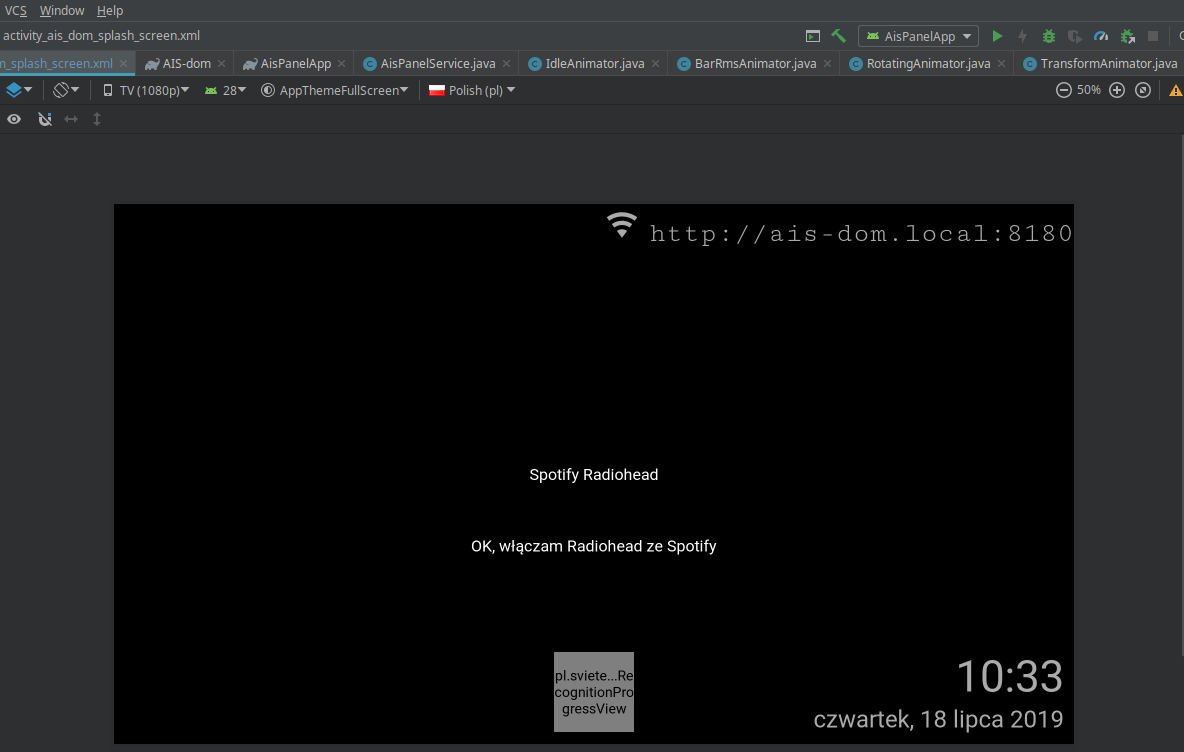The width and height of the screenshot is (1184, 752).
Task: Zoom in with the plus icon
Action: 1117,90
